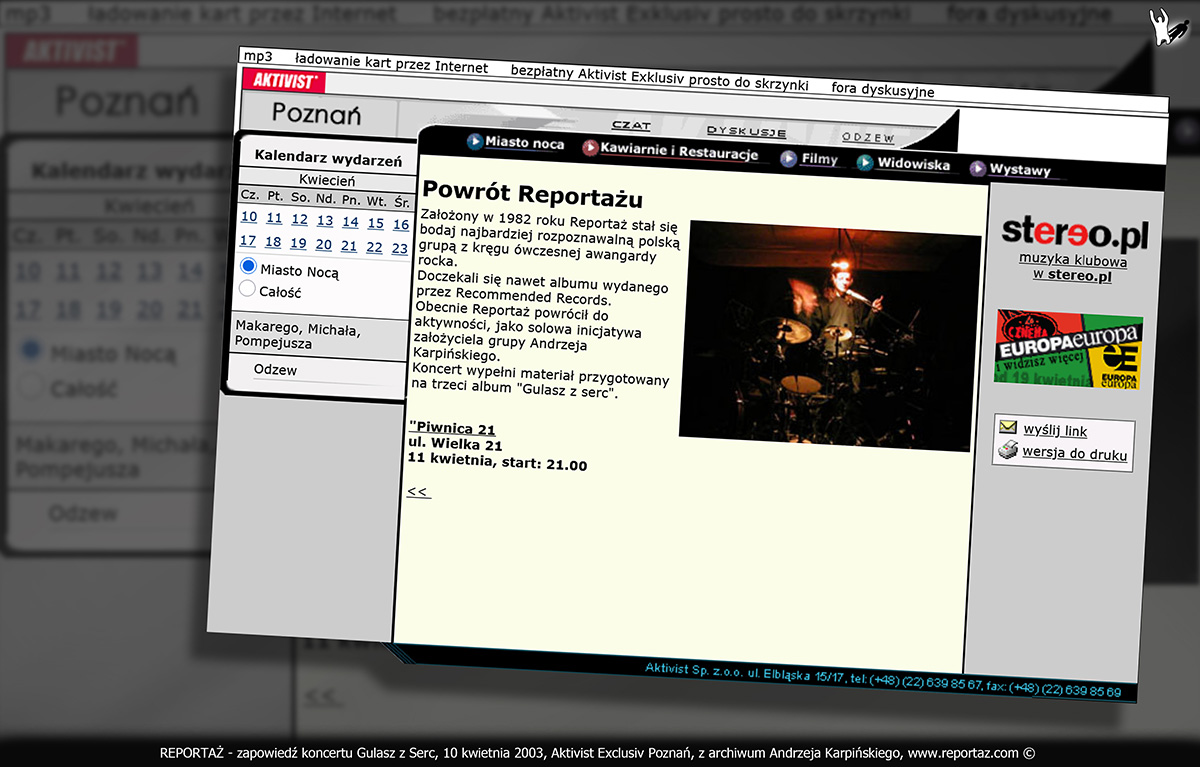The image size is (1200, 767).
Task: Pick calendar date 10
Action: point(249,217)
